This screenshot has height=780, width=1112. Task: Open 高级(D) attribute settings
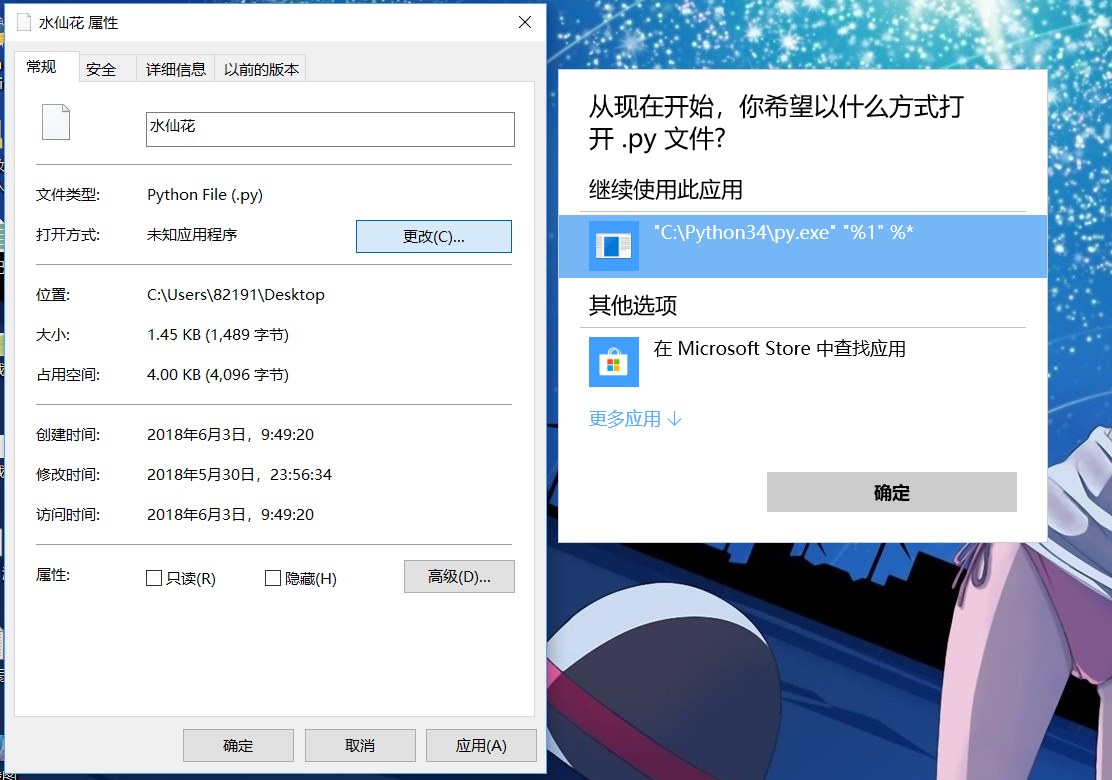tap(459, 576)
